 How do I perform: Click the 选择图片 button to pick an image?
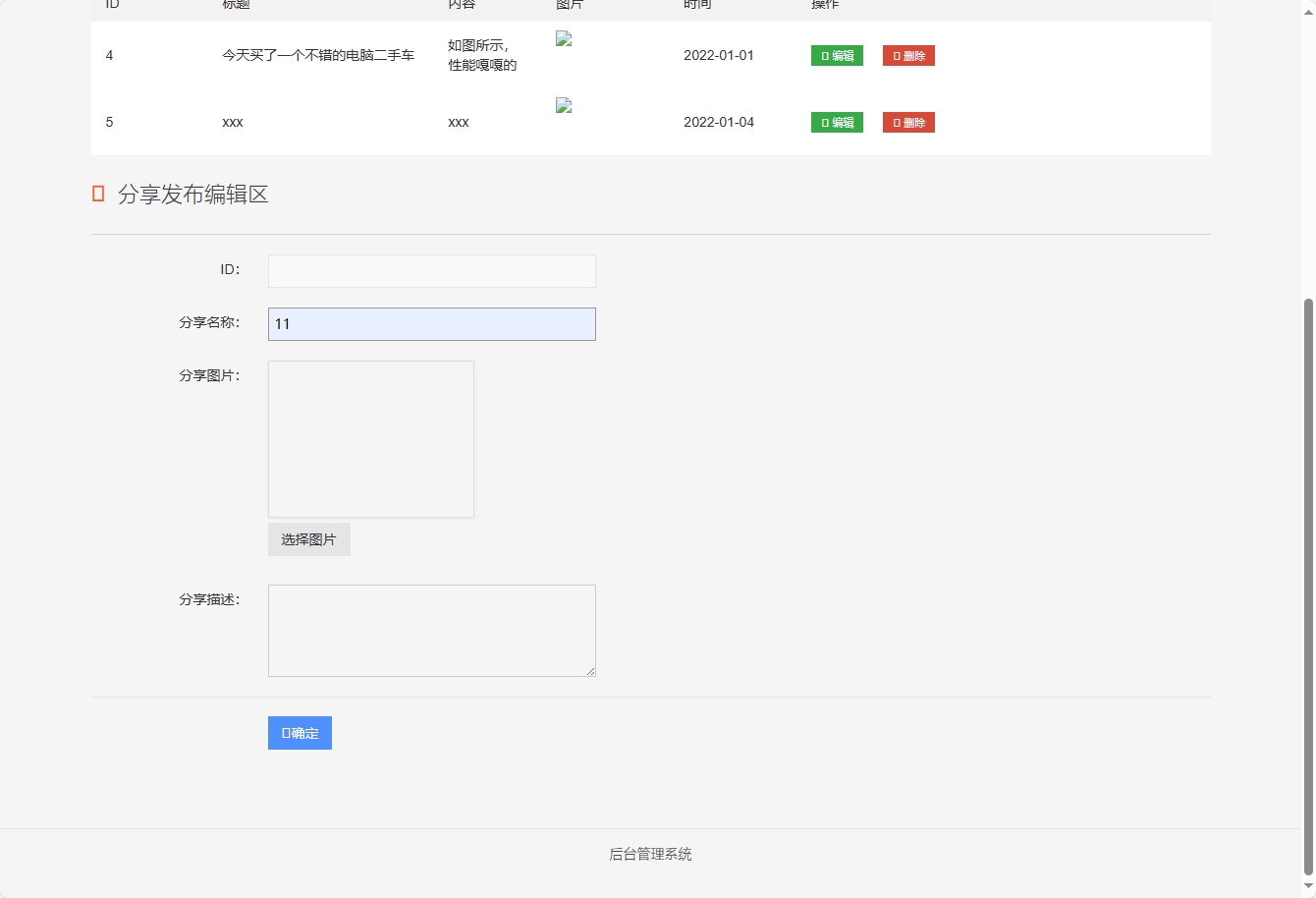click(308, 538)
